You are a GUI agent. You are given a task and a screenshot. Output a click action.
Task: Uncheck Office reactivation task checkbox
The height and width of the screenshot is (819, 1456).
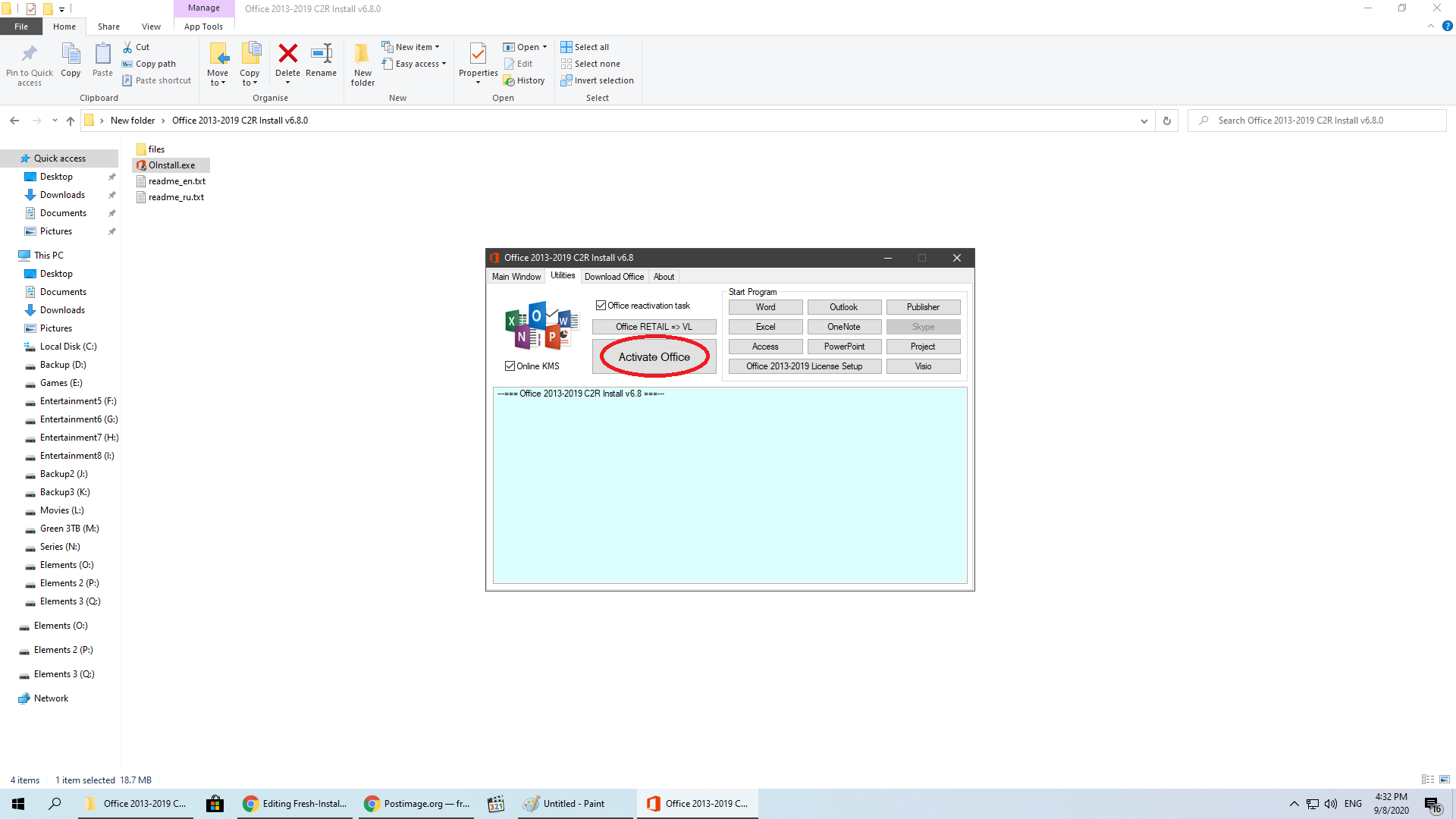tap(601, 306)
